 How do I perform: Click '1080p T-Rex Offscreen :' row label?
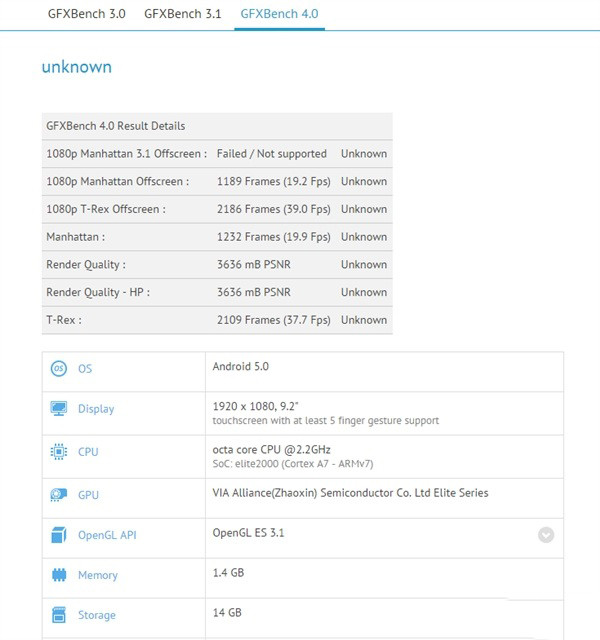coord(106,209)
